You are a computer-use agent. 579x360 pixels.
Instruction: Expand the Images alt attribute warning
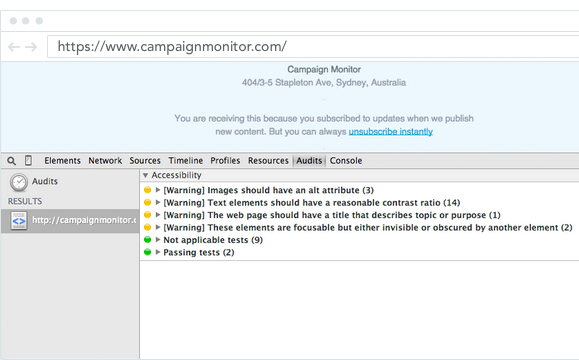(158, 190)
